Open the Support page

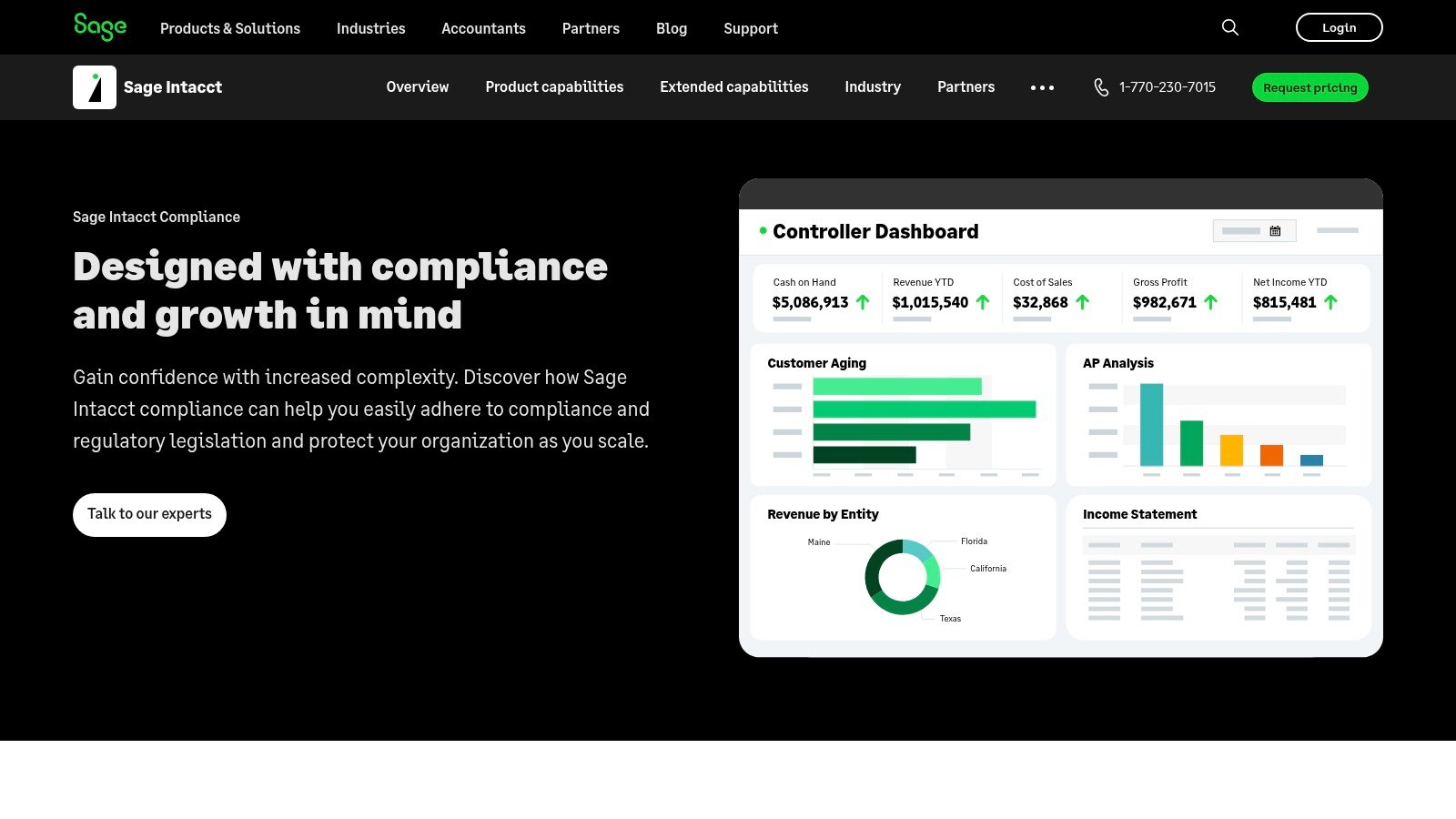pos(751,28)
